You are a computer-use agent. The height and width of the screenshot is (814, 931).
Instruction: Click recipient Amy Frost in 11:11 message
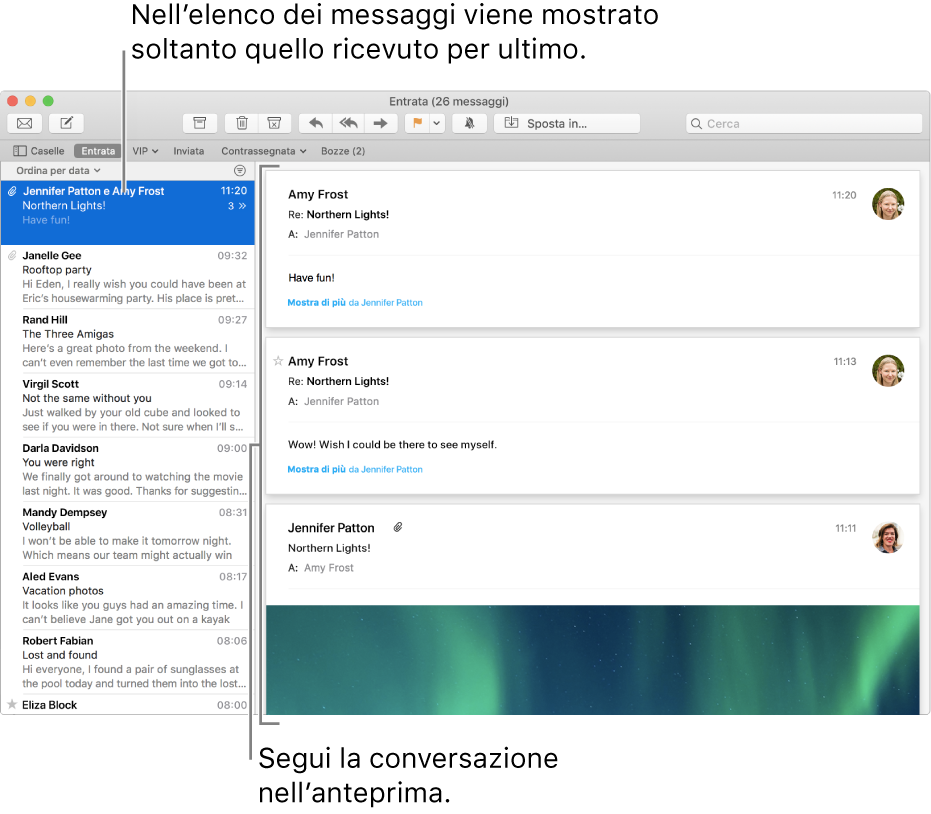(x=329, y=568)
